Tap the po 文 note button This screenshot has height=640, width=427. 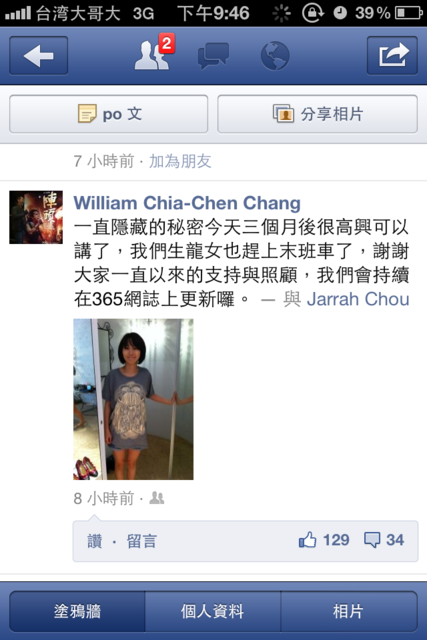pos(109,114)
